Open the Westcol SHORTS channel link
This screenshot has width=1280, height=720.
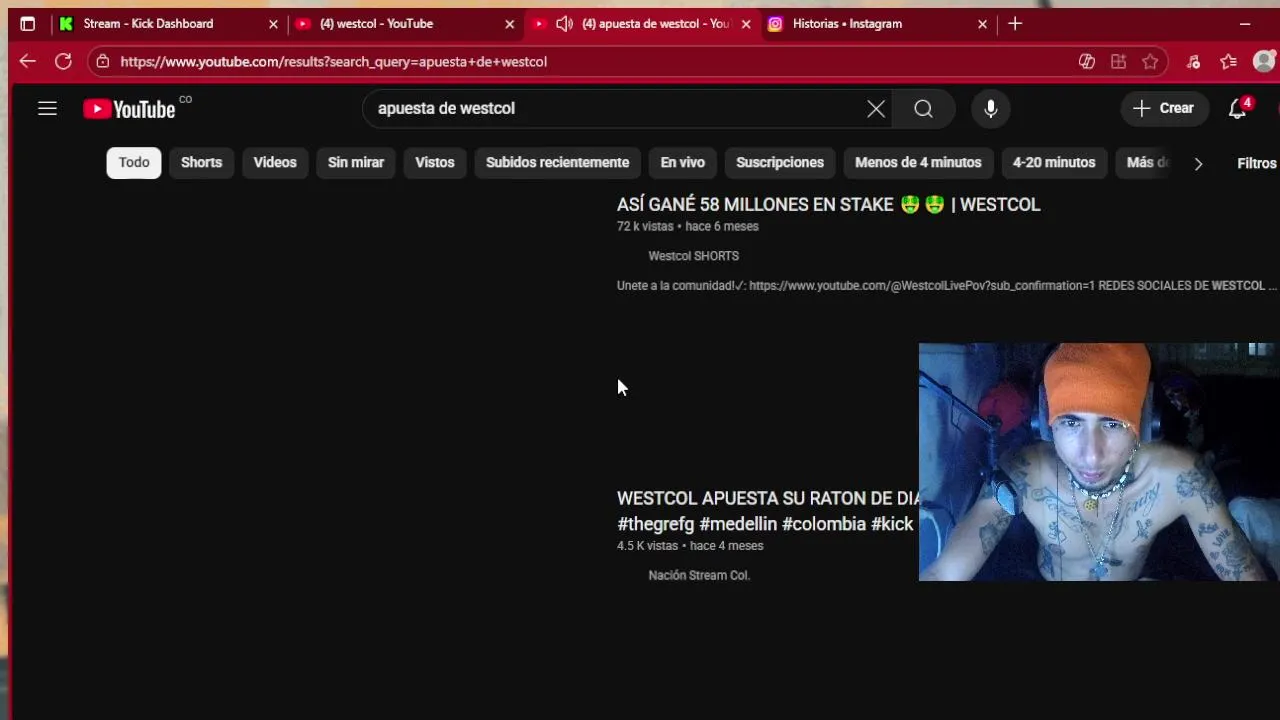[693, 256]
